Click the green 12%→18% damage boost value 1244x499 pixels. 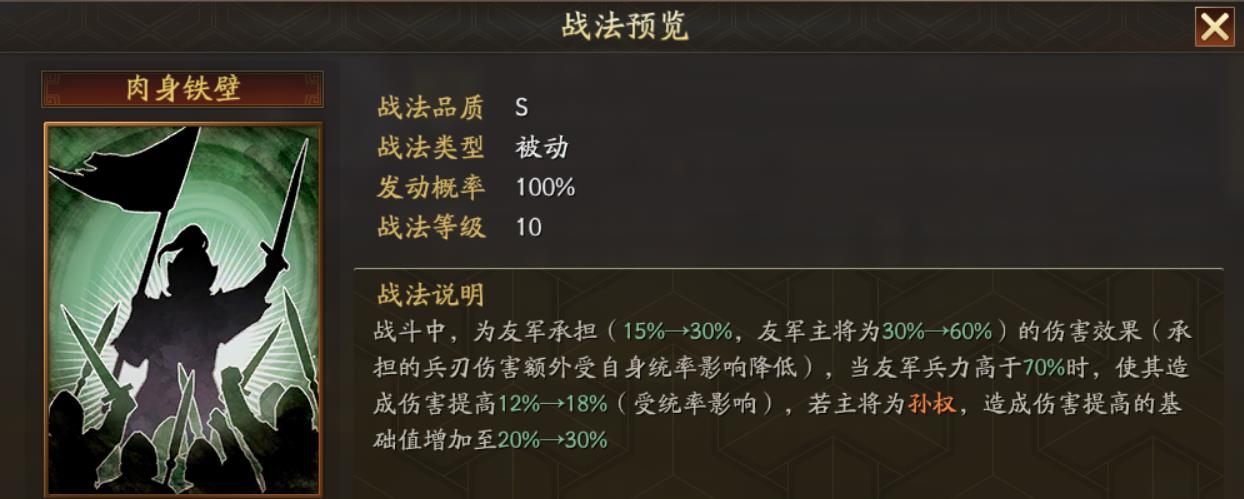(x=552, y=403)
